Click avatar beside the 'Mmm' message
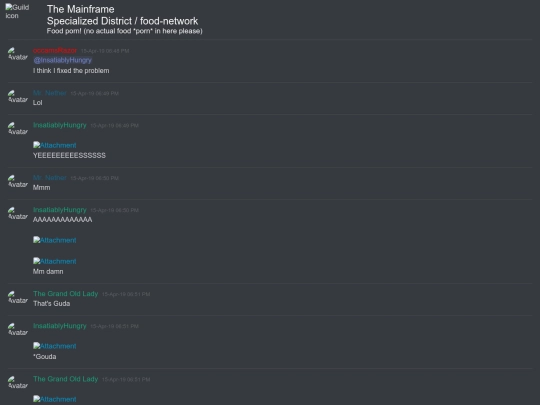Screen dimensions: 540x405 click(x=18, y=181)
